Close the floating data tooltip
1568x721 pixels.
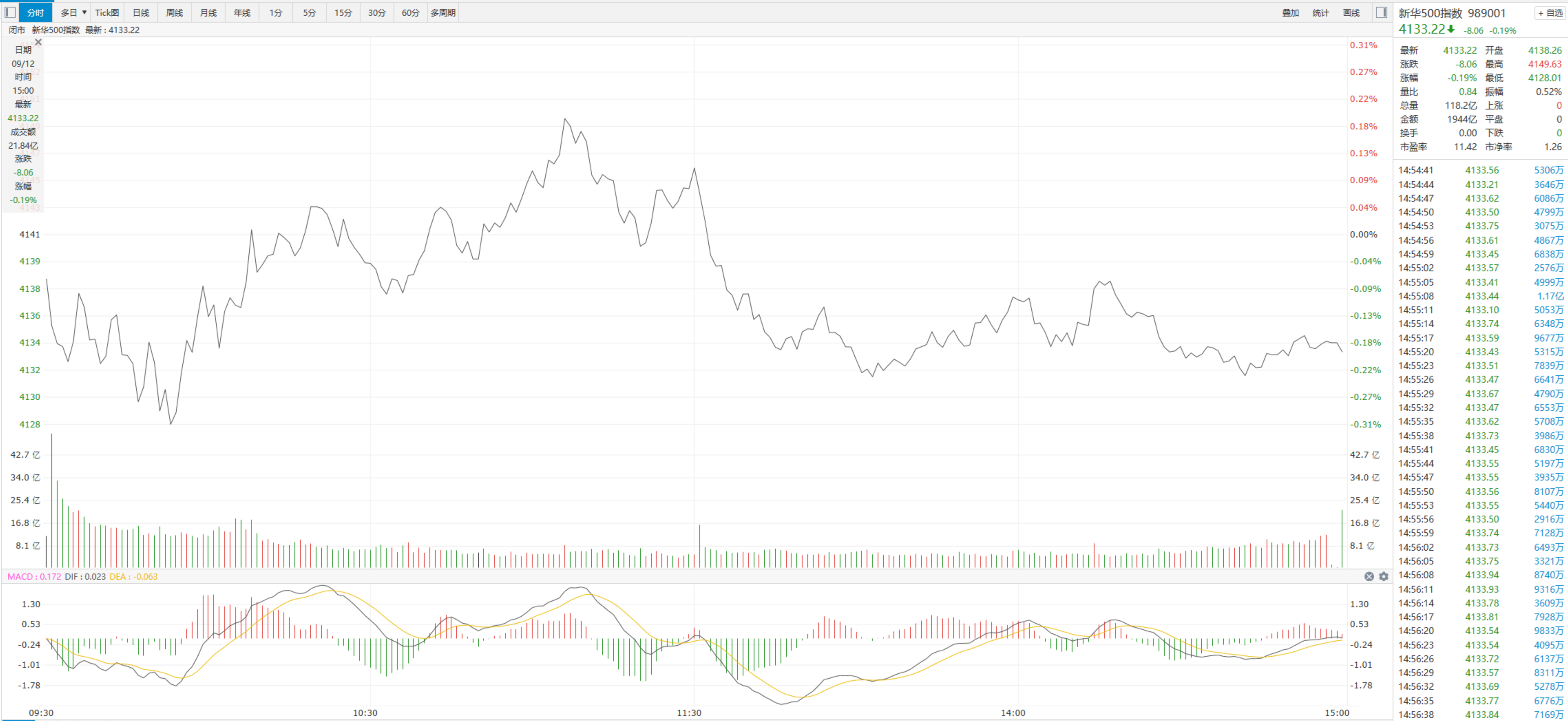(x=39, y=42)
